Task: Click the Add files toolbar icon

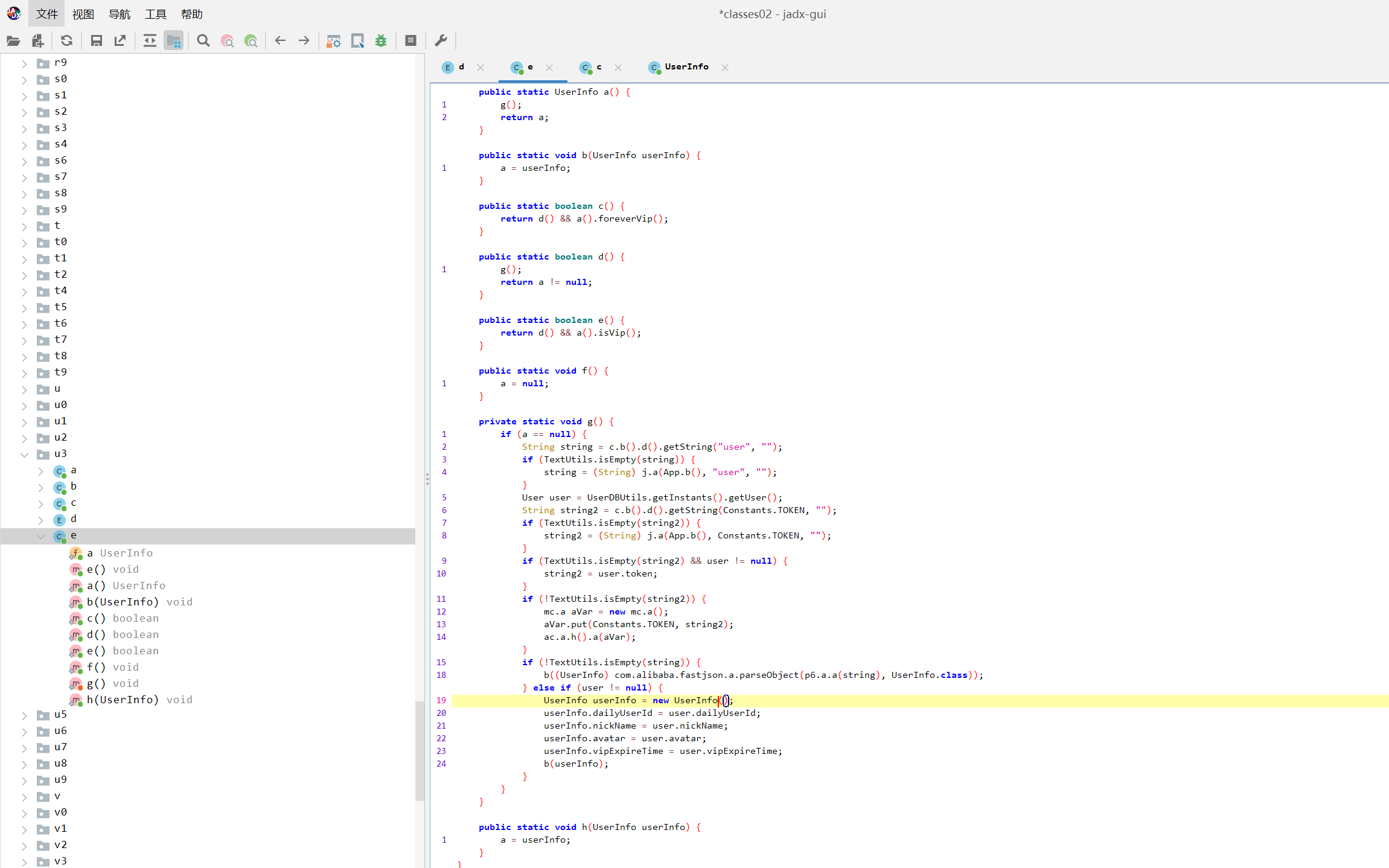Action: [x=37, y=41]
